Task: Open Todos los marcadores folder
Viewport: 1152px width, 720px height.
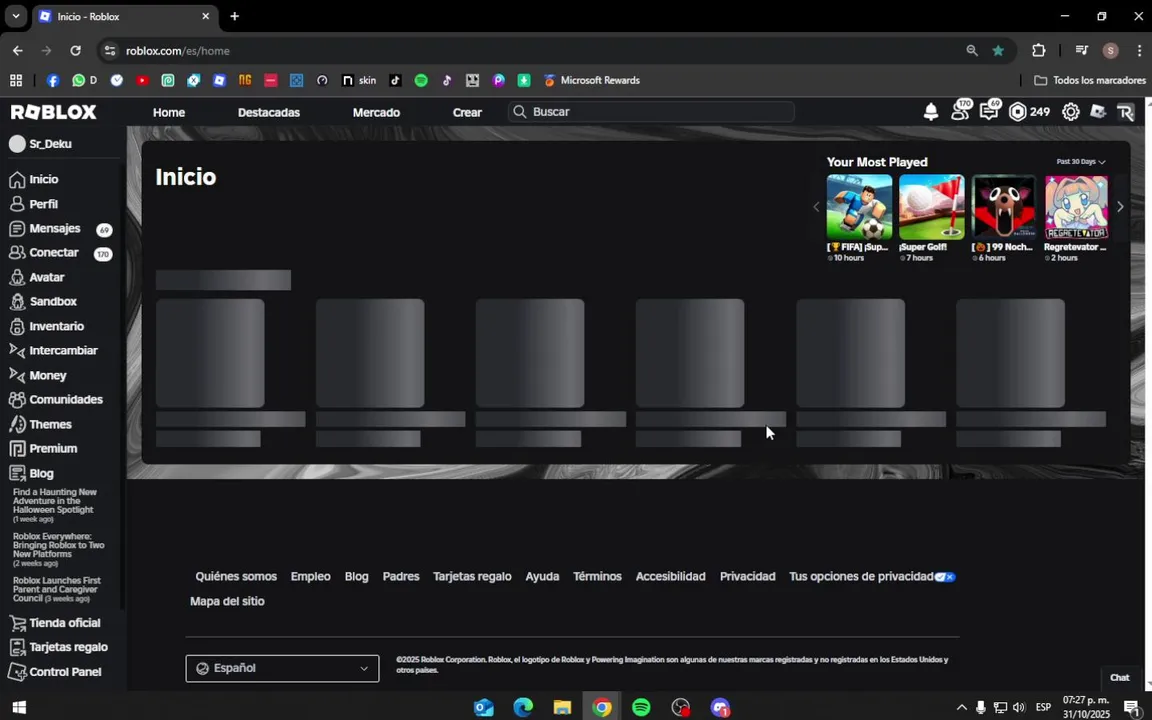Action: pyautogui.click(x=1090, y=81)
